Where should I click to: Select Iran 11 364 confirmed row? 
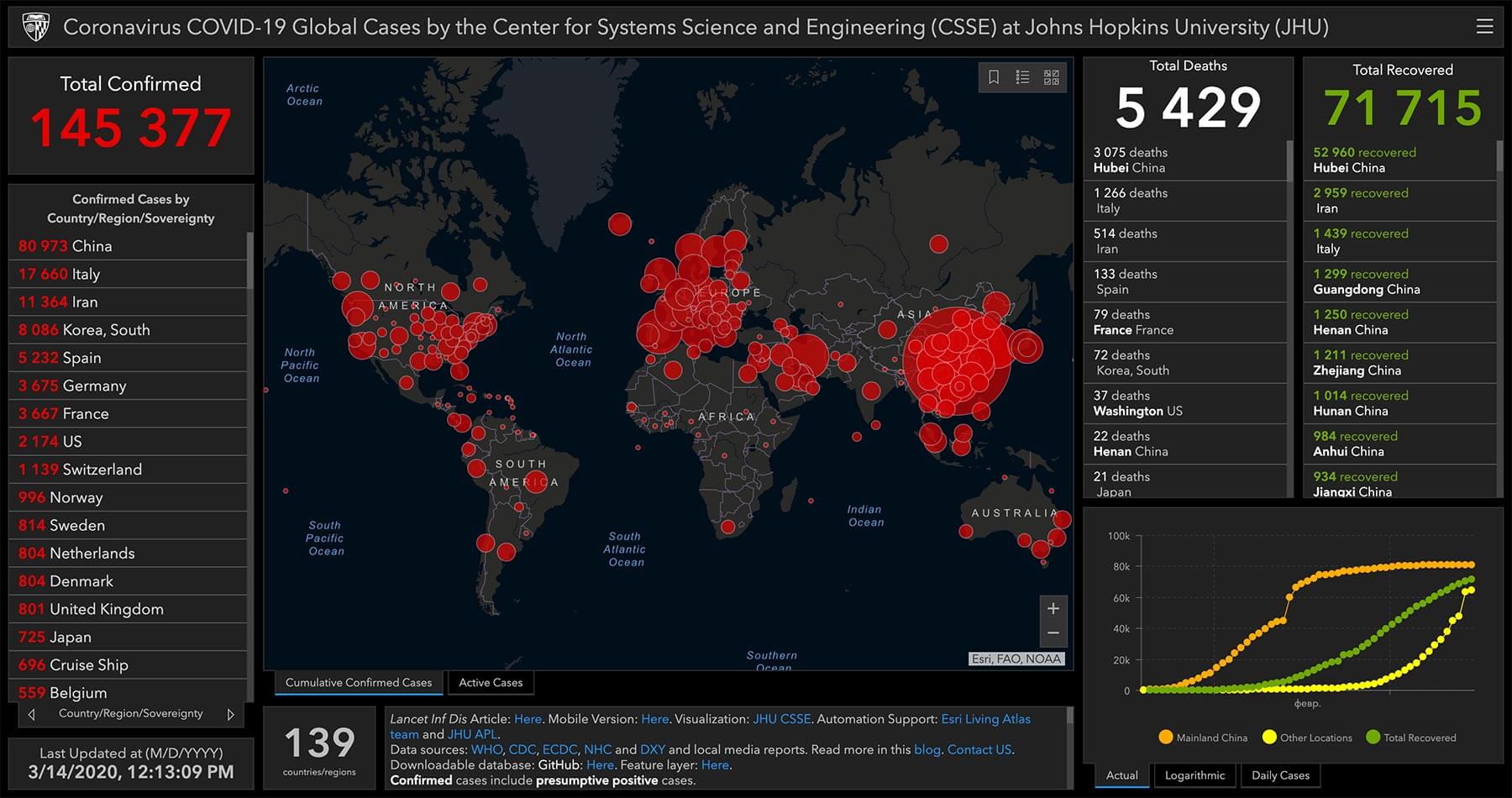[x=128, y=302]
